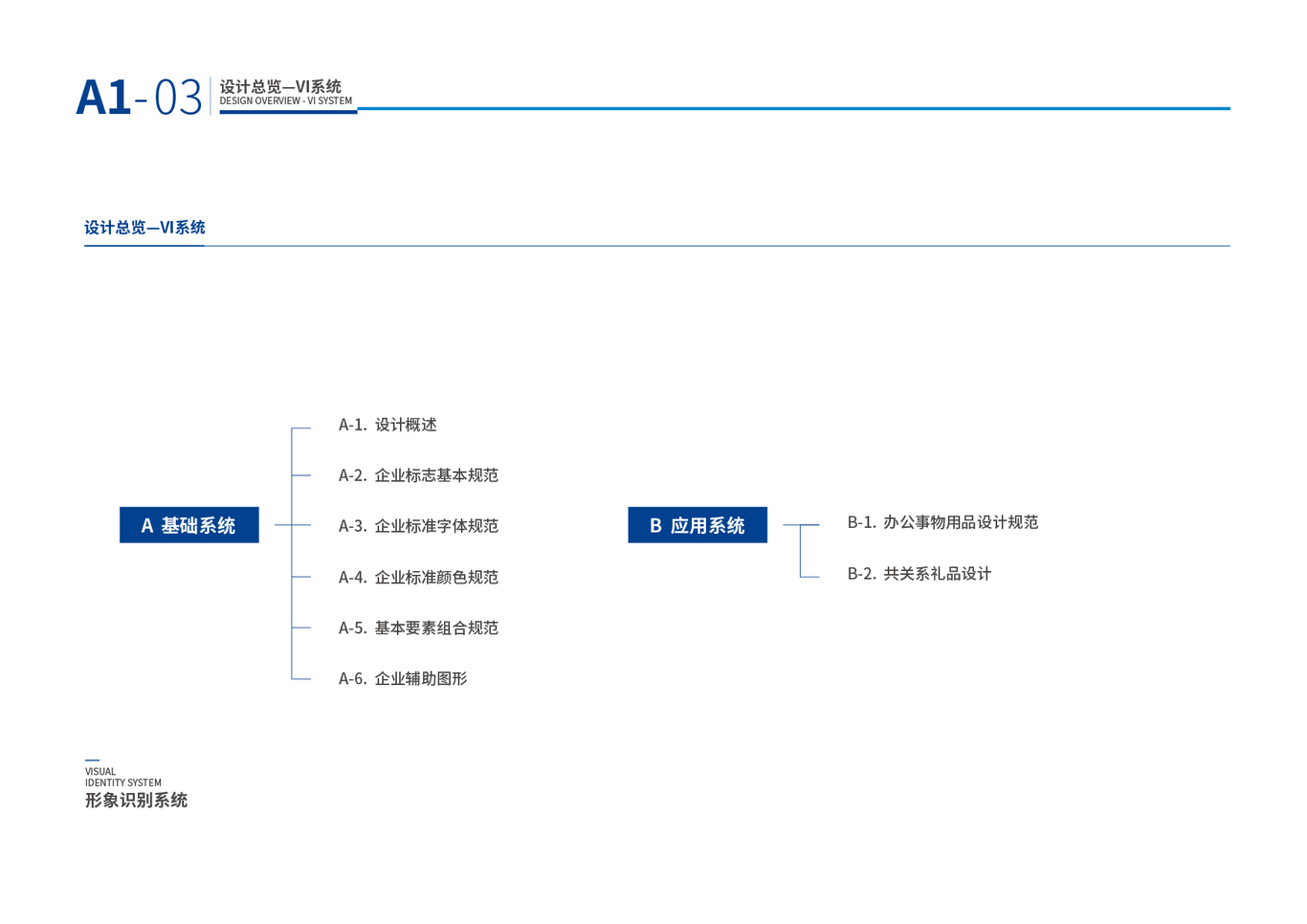Screen dimensions: 1307x924
Task: Select 'B-2. 共关系礼品设计' item
Action: click(919, 574)
